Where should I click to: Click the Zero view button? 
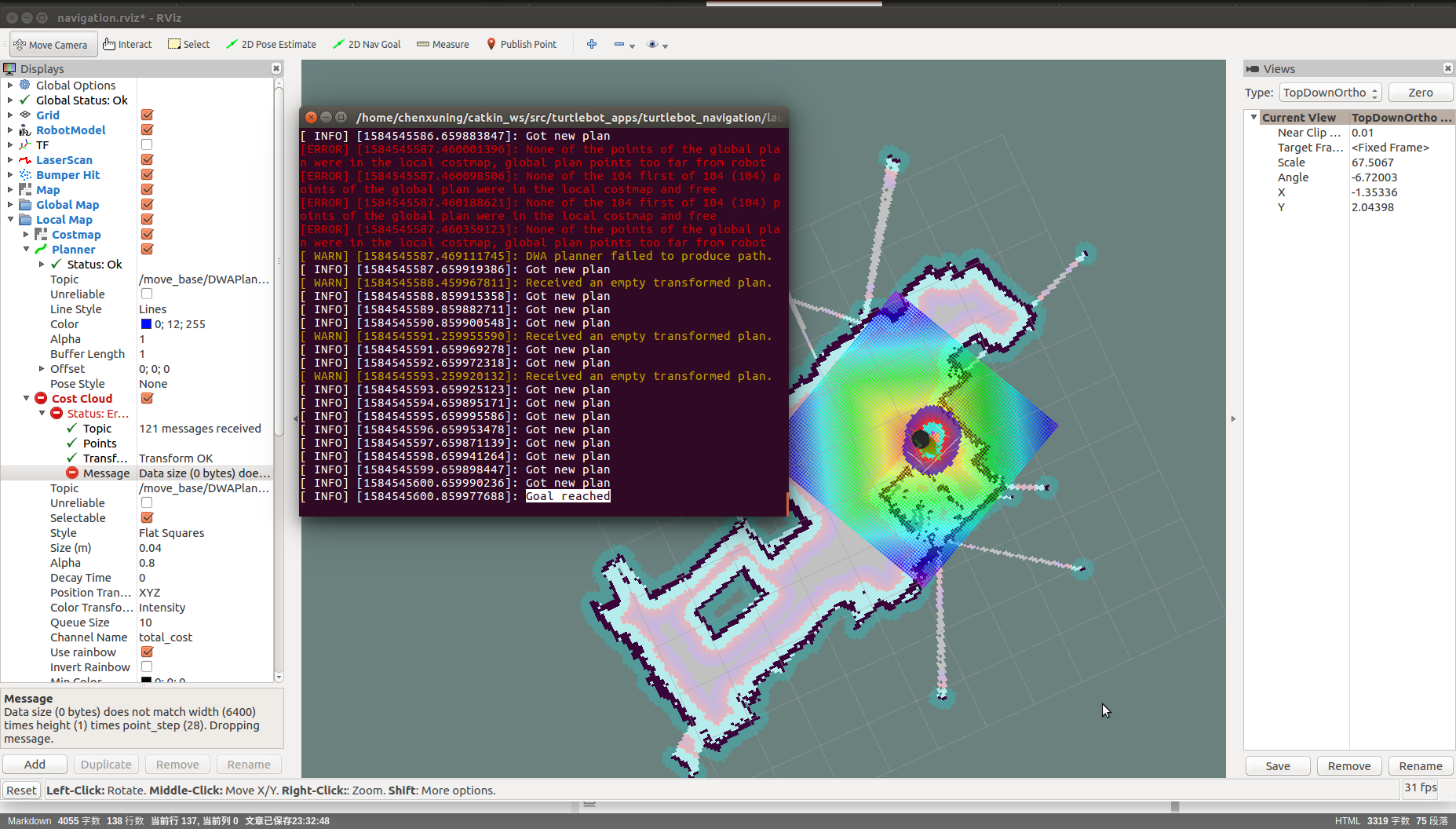tap(1421, 93)
